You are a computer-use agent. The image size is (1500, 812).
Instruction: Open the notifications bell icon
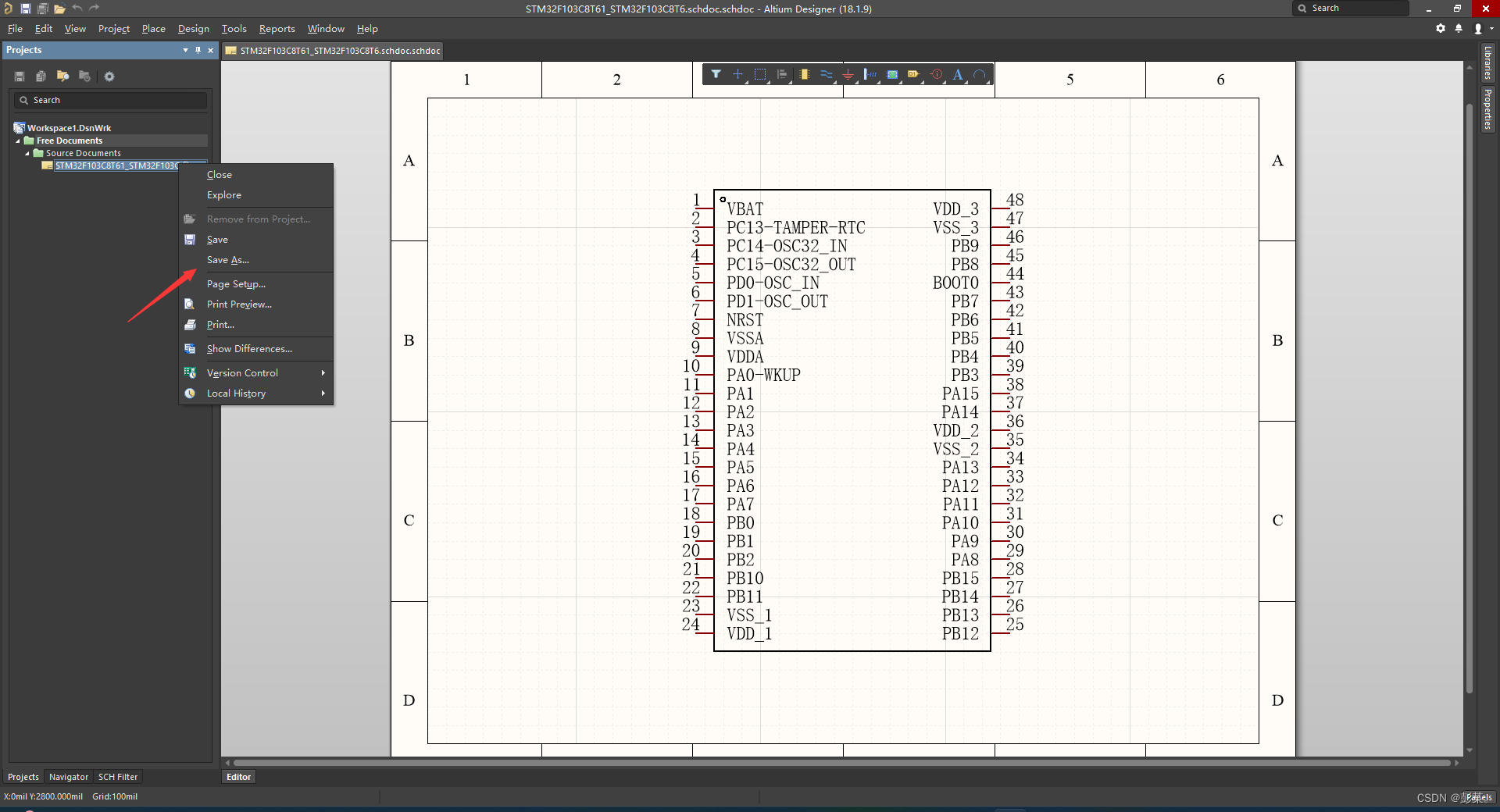coord(1459,28)
